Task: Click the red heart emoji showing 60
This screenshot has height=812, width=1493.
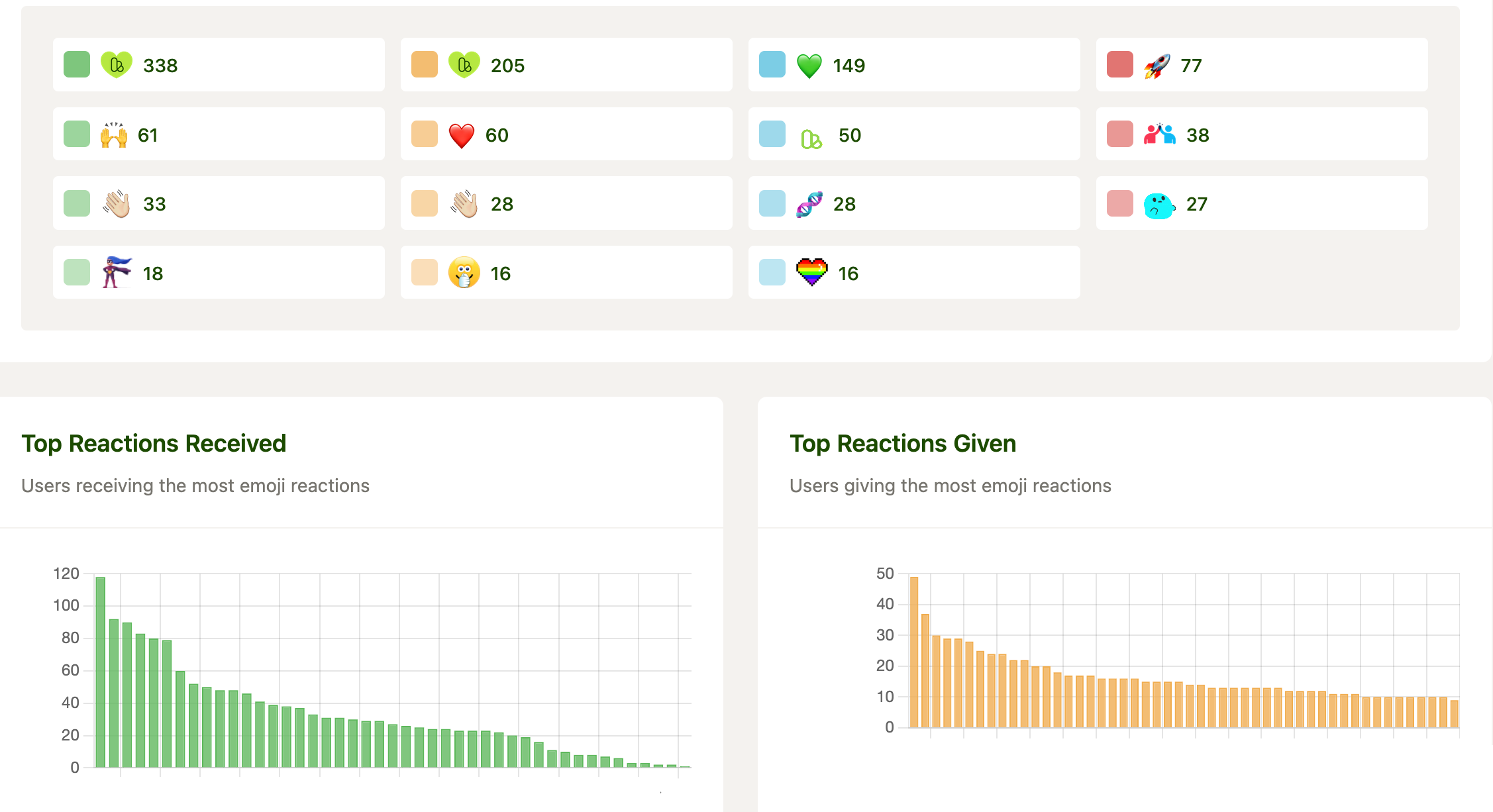Action: tap(462, 135)
